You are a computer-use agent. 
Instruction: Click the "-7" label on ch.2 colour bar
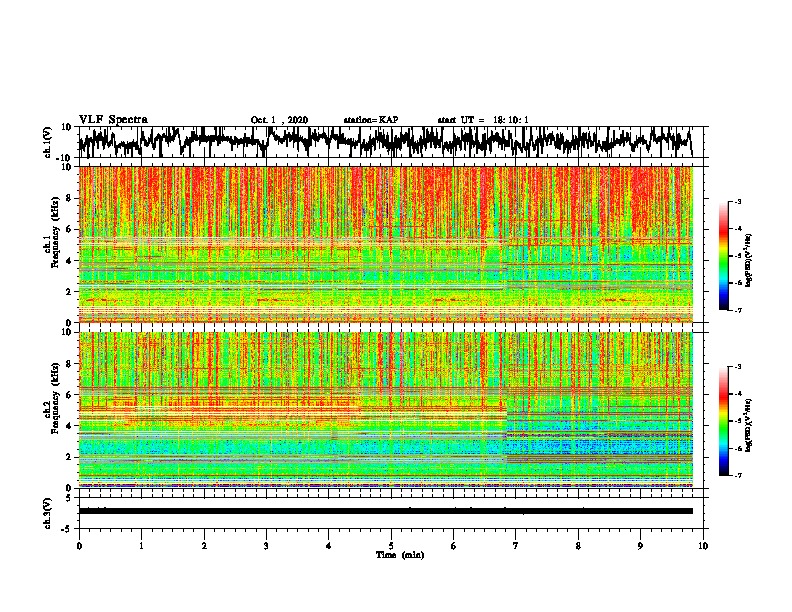coord(737,475)
